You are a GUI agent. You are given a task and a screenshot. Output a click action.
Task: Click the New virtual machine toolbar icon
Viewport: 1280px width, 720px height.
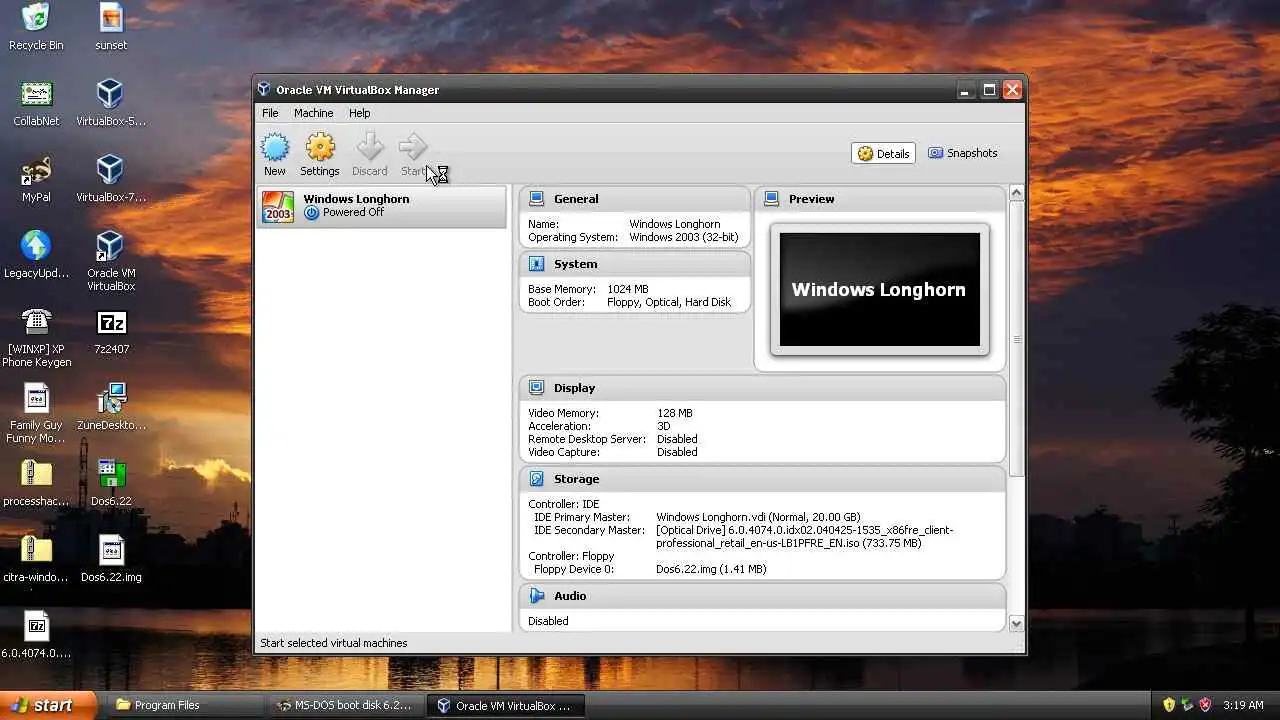[275, 148]
